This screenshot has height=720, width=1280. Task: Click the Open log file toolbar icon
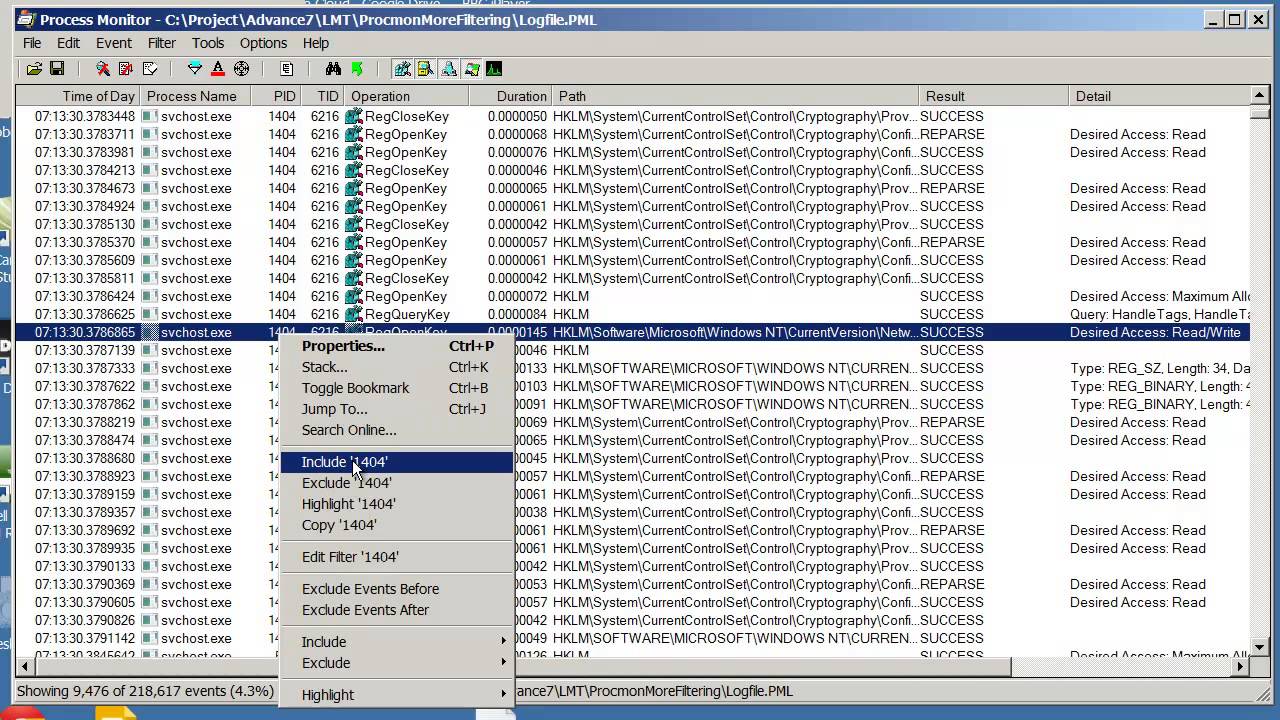pyautogui.click(x=34, y=69)
